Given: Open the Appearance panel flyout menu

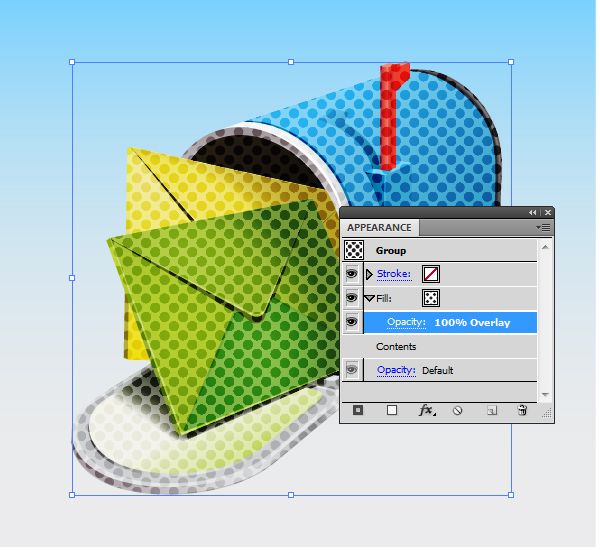Looking at the screenshot, I should click(545, 228).
